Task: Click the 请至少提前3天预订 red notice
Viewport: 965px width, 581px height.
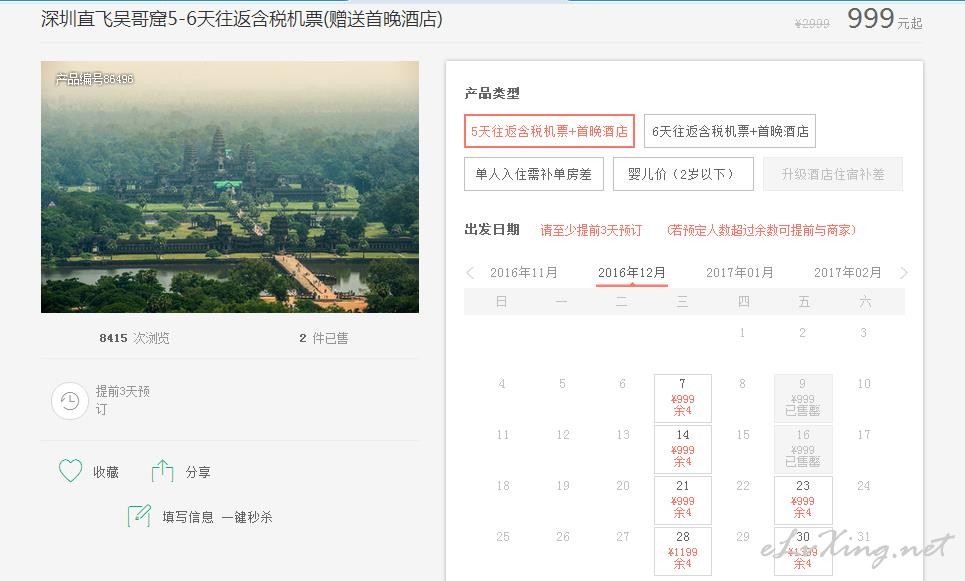Action: (591, 230)
